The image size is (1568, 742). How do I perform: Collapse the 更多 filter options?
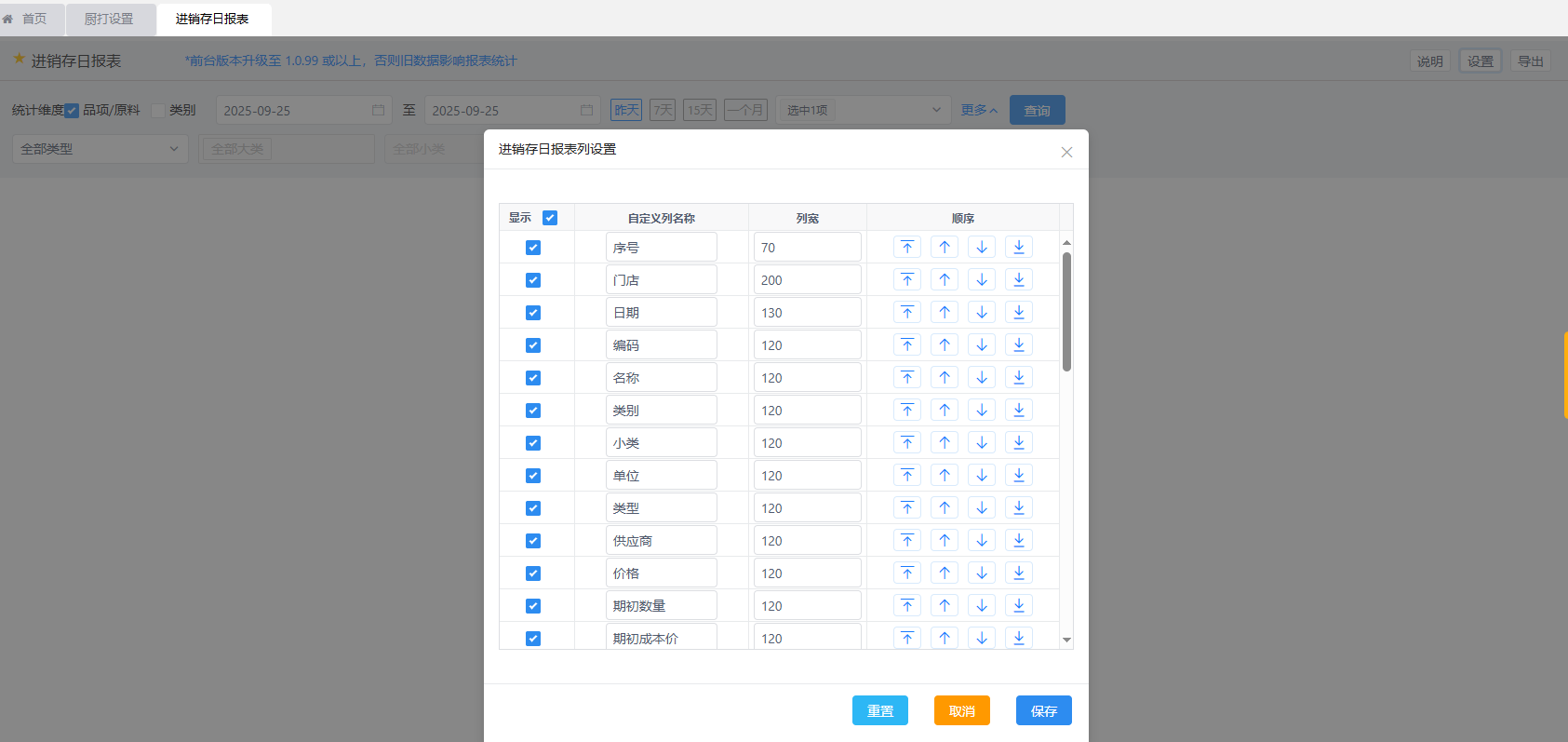[x=979, y=110]
